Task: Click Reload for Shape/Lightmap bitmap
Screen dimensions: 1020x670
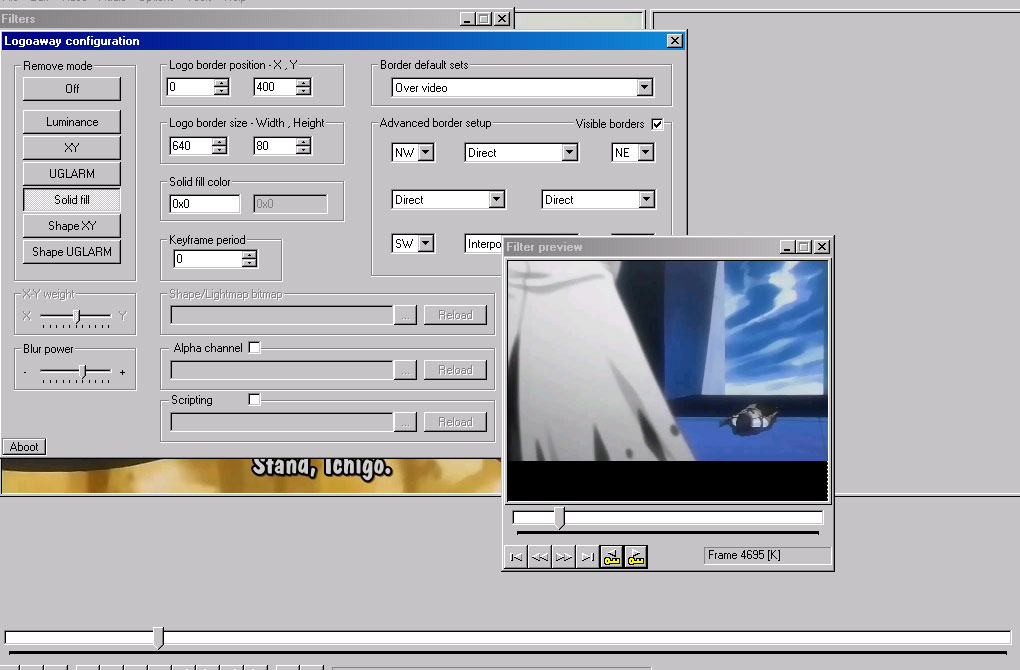Action: tap(455, 315)
